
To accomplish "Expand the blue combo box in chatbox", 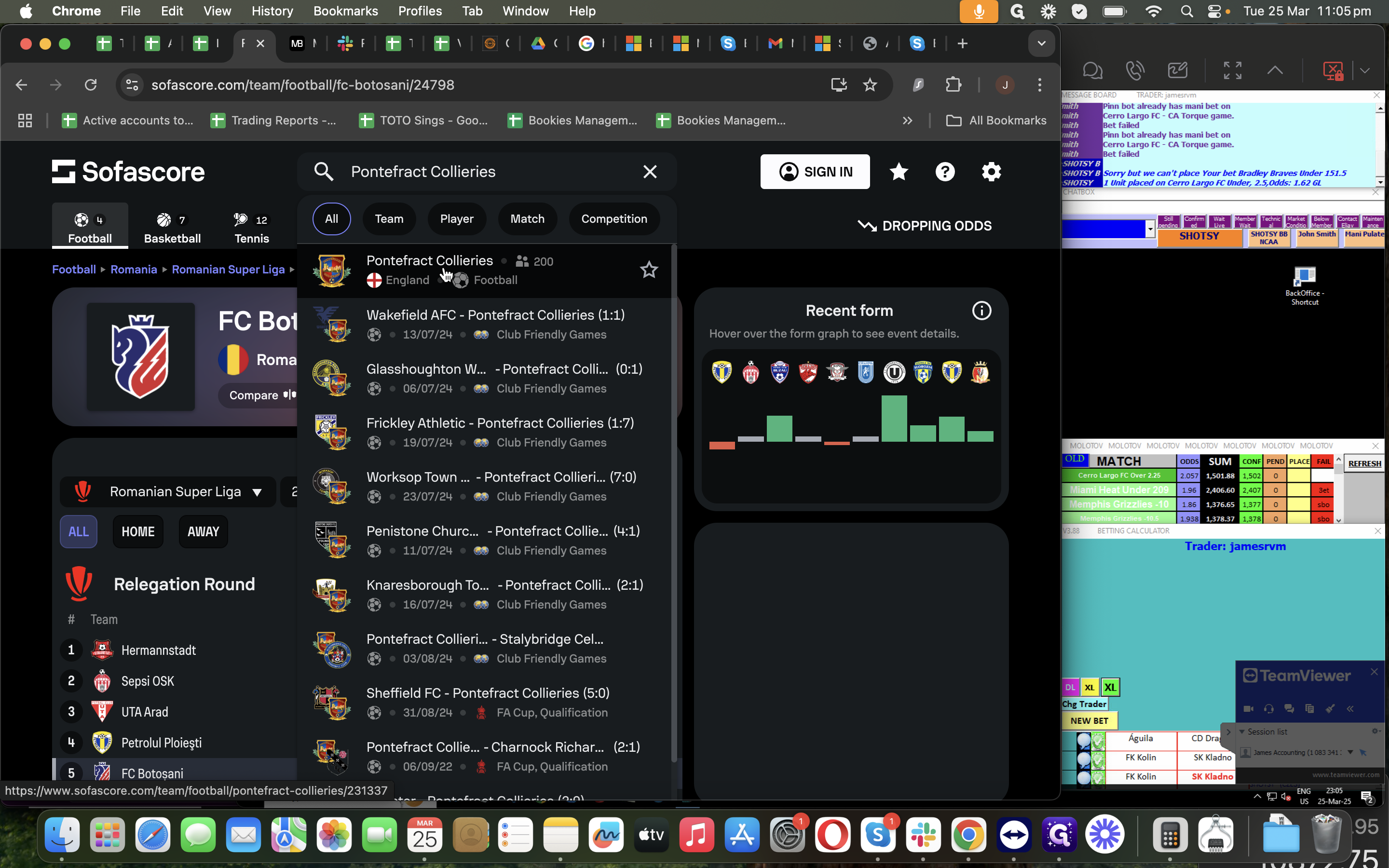I will pyautogui.click(x=1150, y=230).
